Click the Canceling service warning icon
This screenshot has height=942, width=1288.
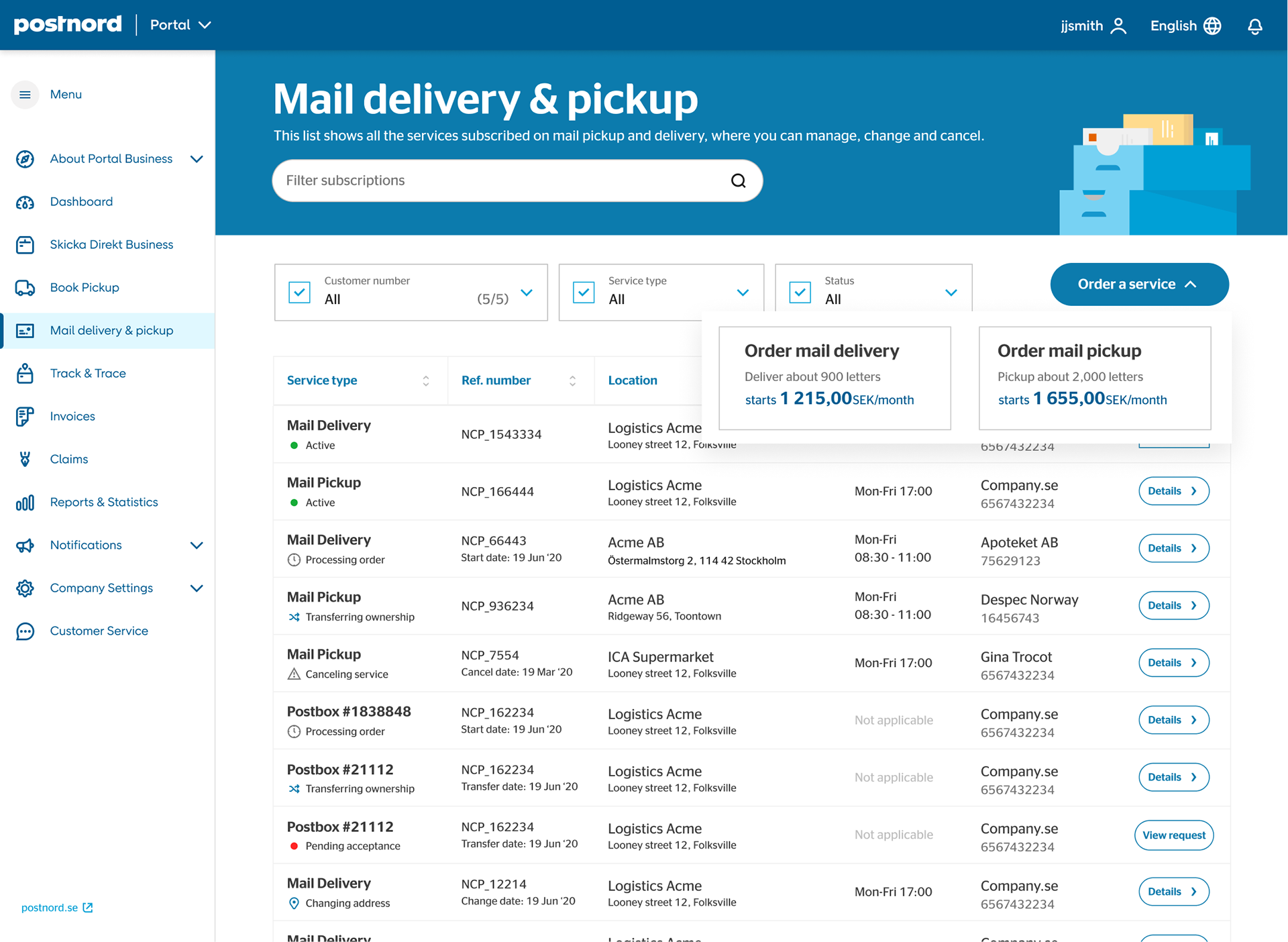pyautogui.click(x=294, y=674)
